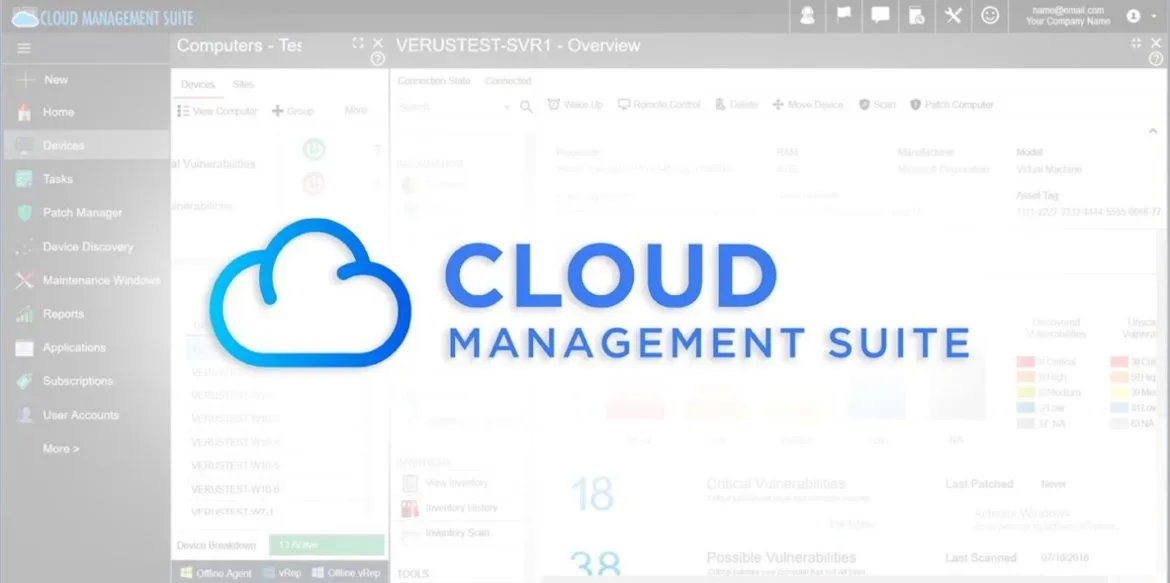The width and height of the screenshot is (1170, 583).
Task: Open Patch Manager in the sidebar
Action: pyautogui.click(x=82, y=213)
